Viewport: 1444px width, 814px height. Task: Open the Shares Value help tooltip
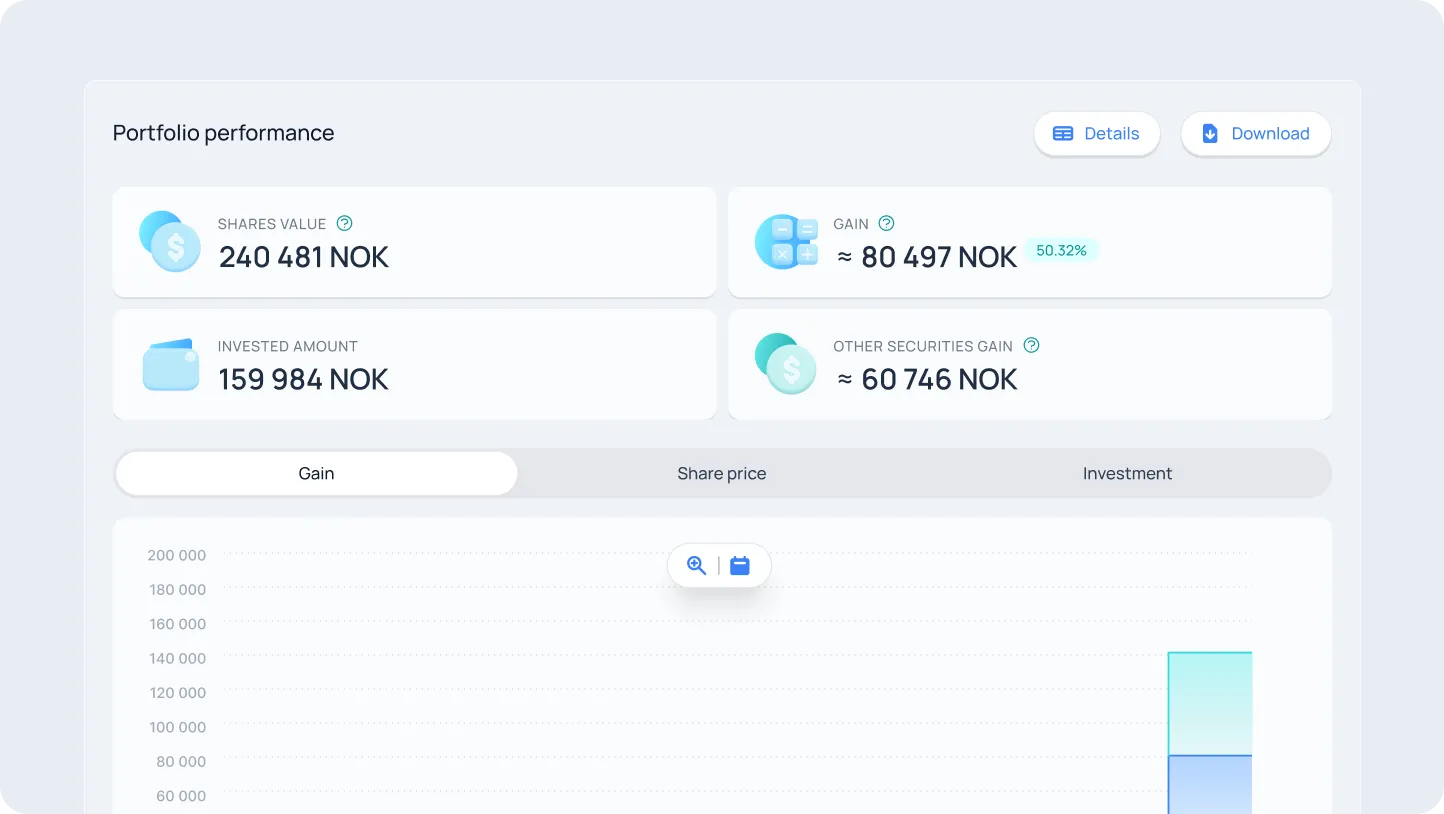[x=344, y=223]
